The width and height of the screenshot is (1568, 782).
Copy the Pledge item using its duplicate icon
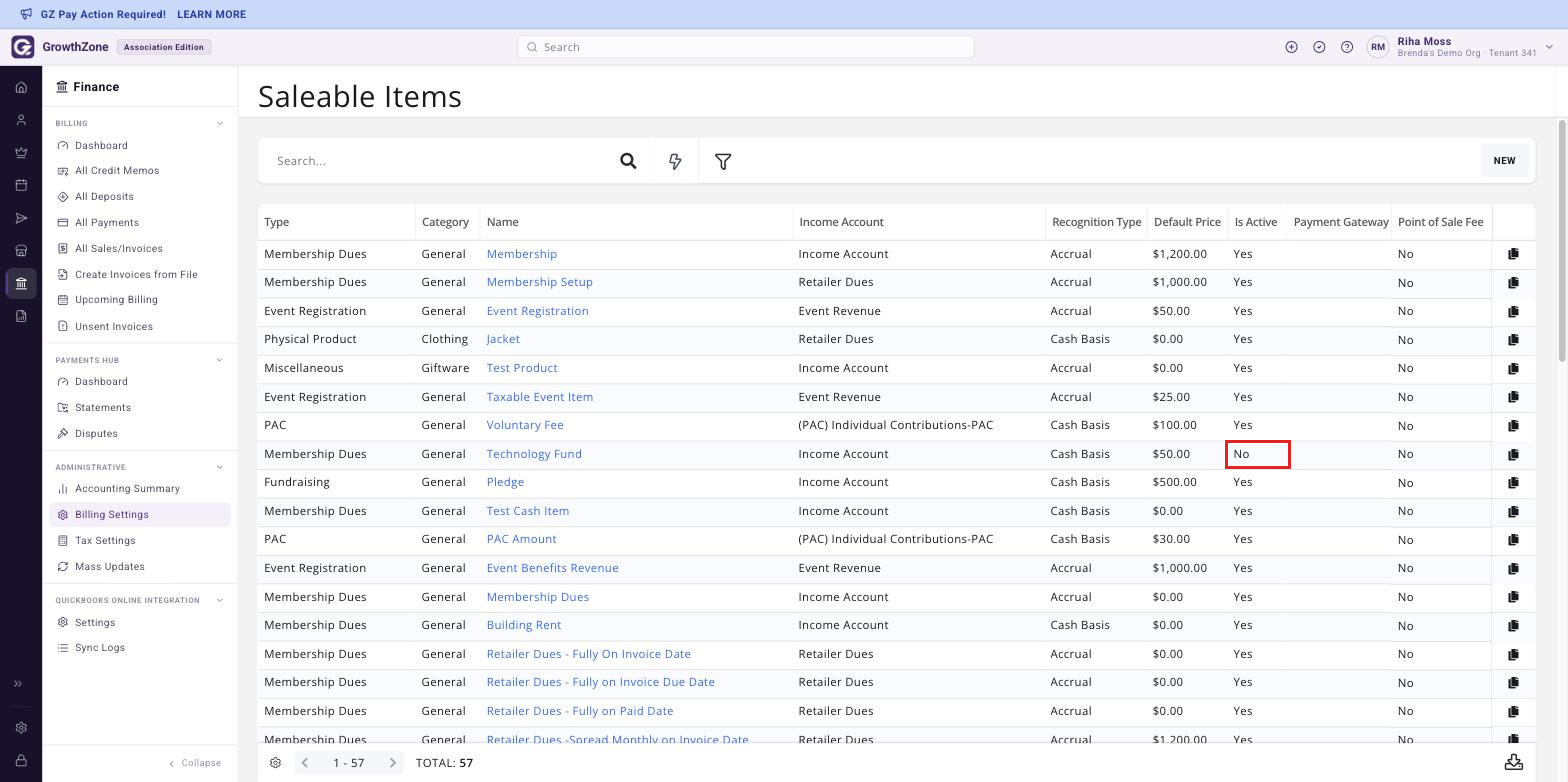(1513, 482)
